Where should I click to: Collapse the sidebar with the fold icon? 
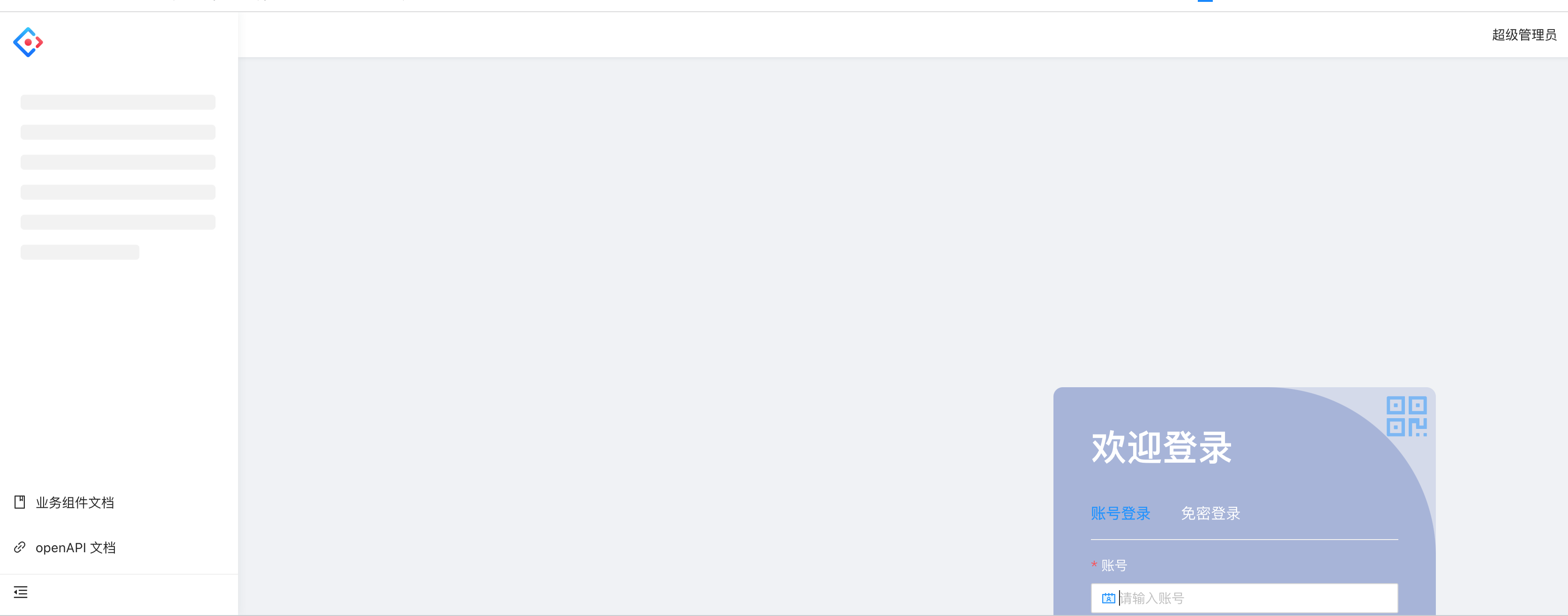(x=21, y=592)
